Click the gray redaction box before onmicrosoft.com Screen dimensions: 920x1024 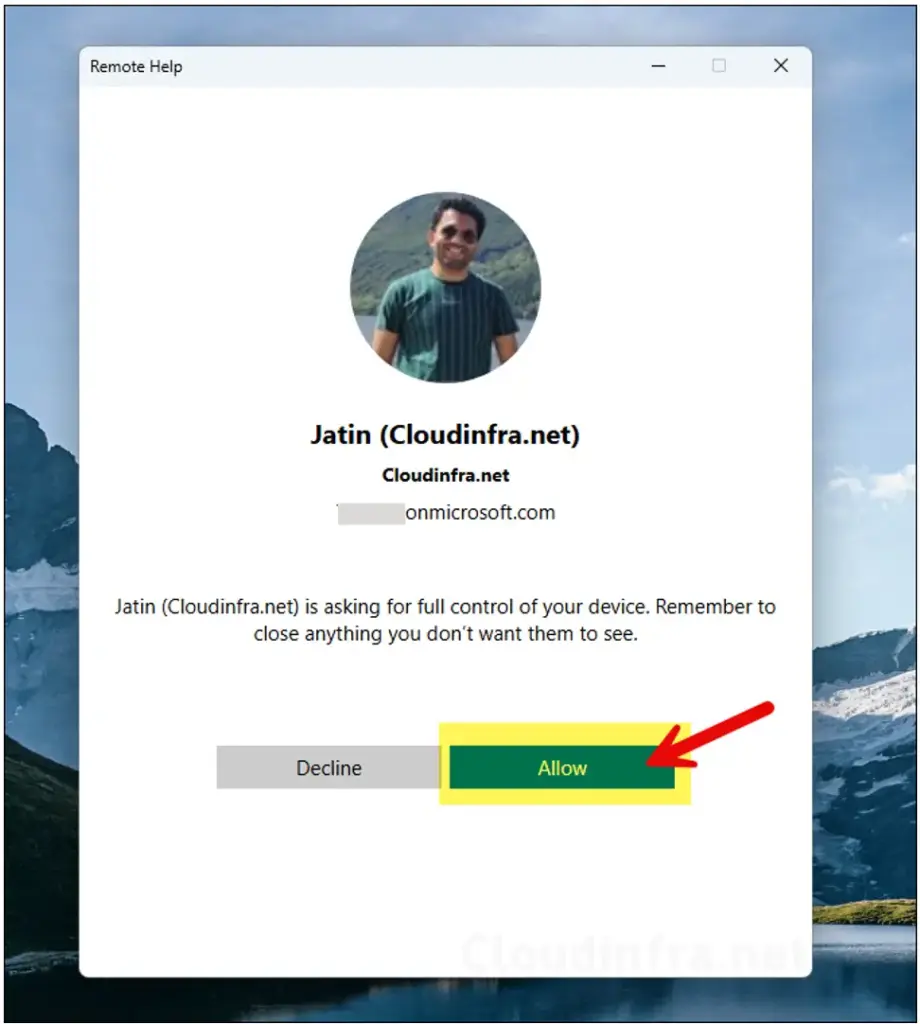tap(371, 513)
